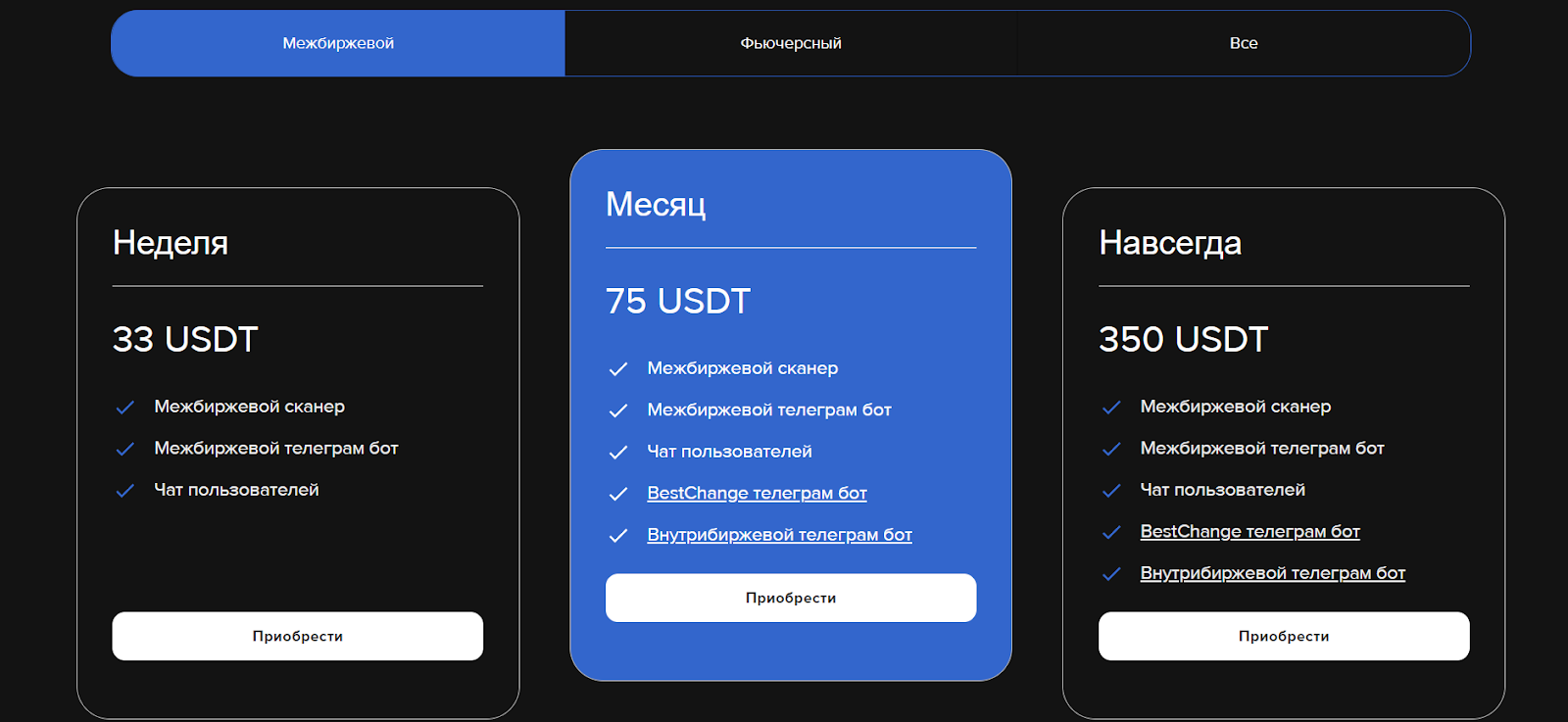This screenshot has width=1568, height=722.
Task: Click Межбиржевой телеграм бот text in Месяц card
Action: coord(769,409)
